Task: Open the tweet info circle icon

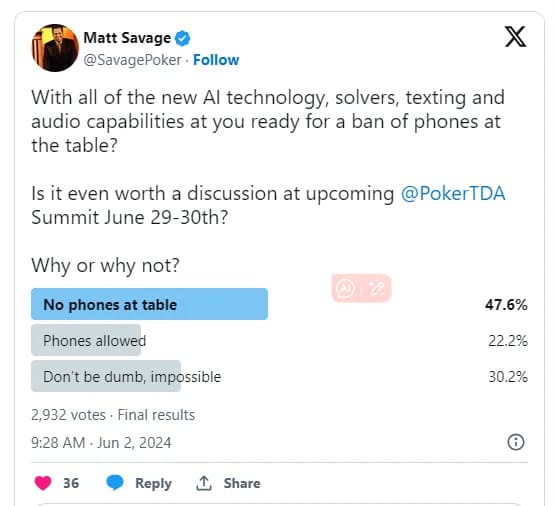Action: 516,442
